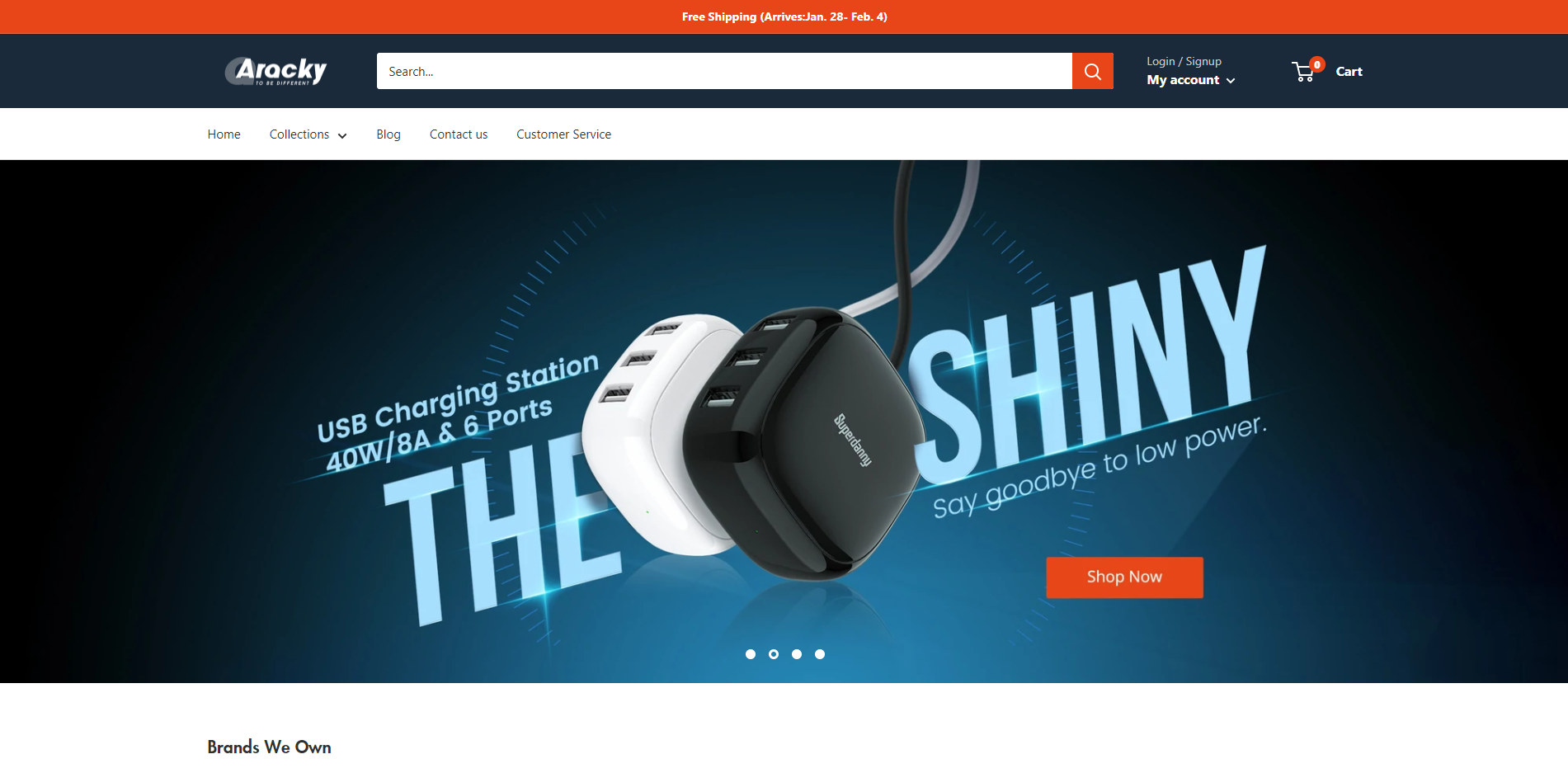Click the Shop Now button

(x=1124, y=577)
